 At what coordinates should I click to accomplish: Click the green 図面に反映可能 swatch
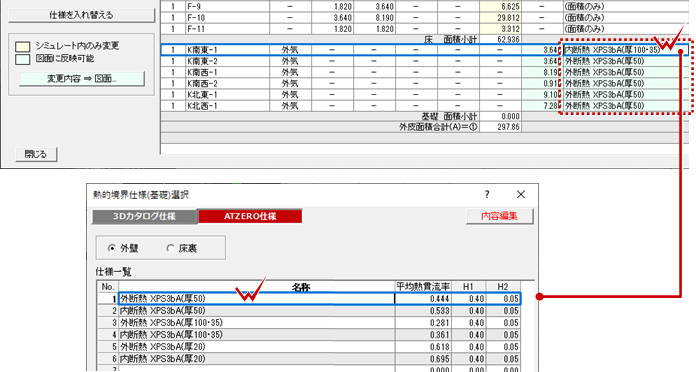point(23,59)
